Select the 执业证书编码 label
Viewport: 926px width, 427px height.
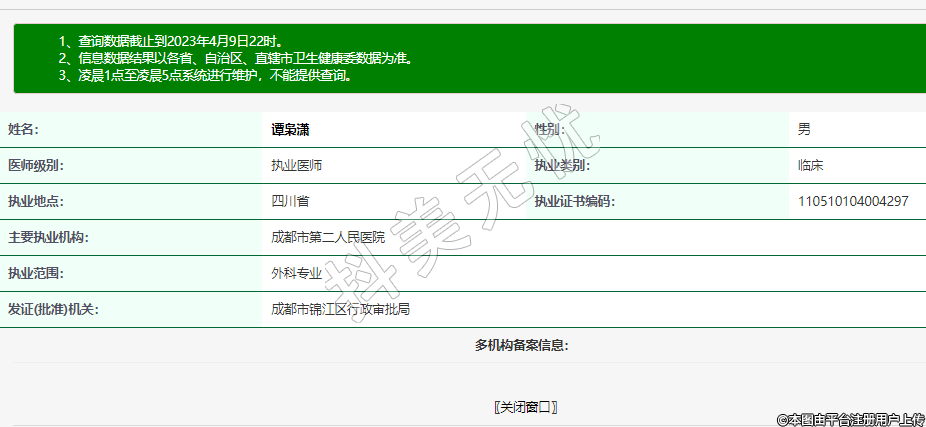coord(574,202)
